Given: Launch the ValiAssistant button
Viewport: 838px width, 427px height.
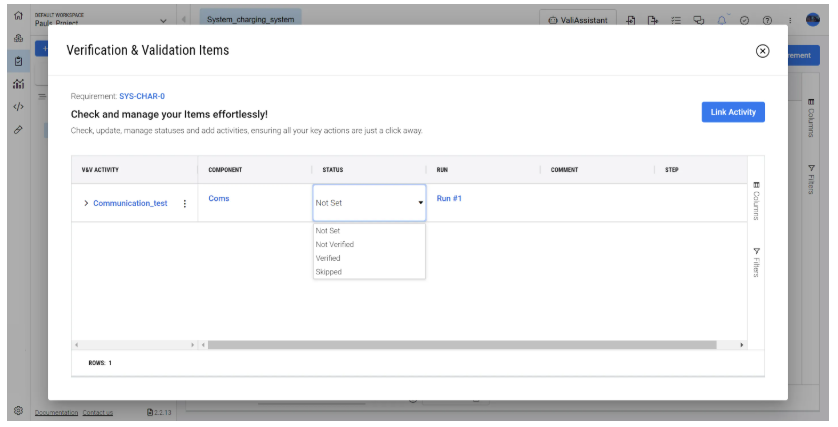Looking at the screenshot, I should (x=577, y=20).
